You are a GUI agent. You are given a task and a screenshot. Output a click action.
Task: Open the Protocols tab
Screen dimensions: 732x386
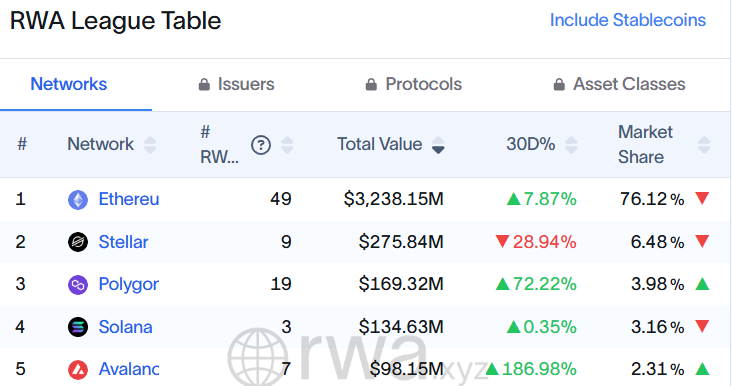pyautogui.click(x=414, y=84)
